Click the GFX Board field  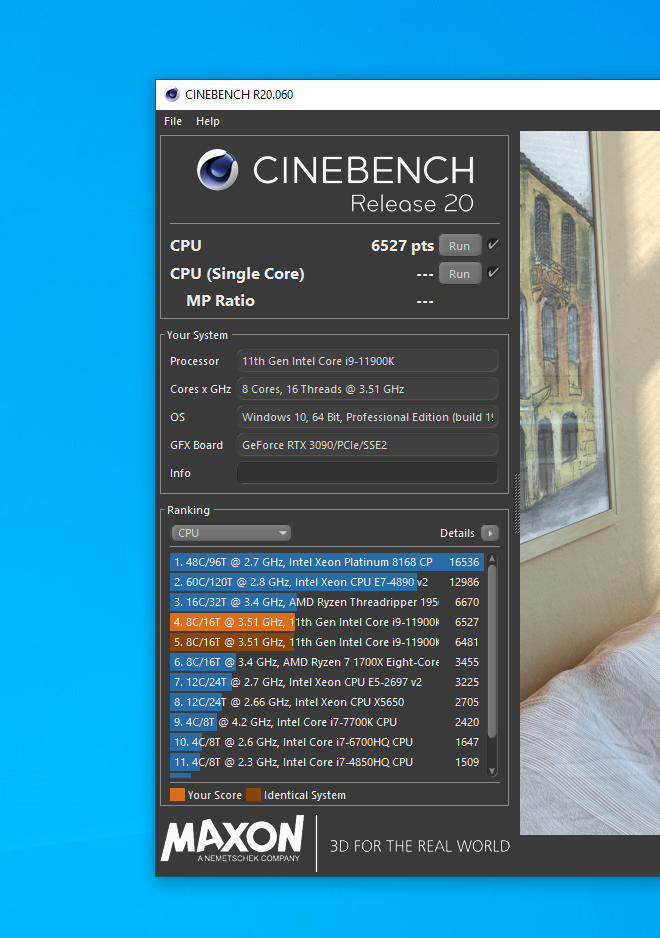point(367,445)
